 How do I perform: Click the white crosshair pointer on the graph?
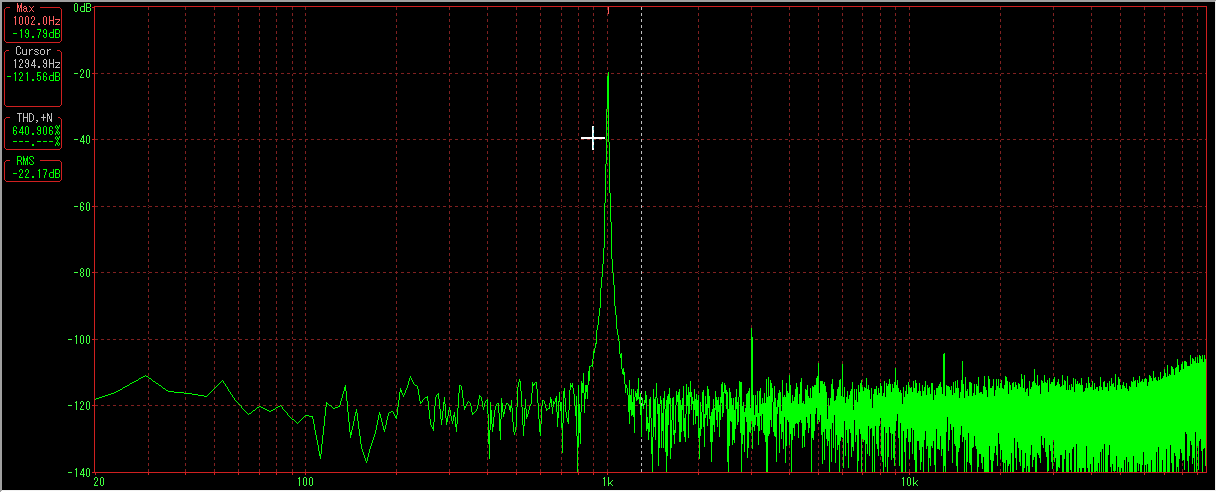(x=593, y=138)
